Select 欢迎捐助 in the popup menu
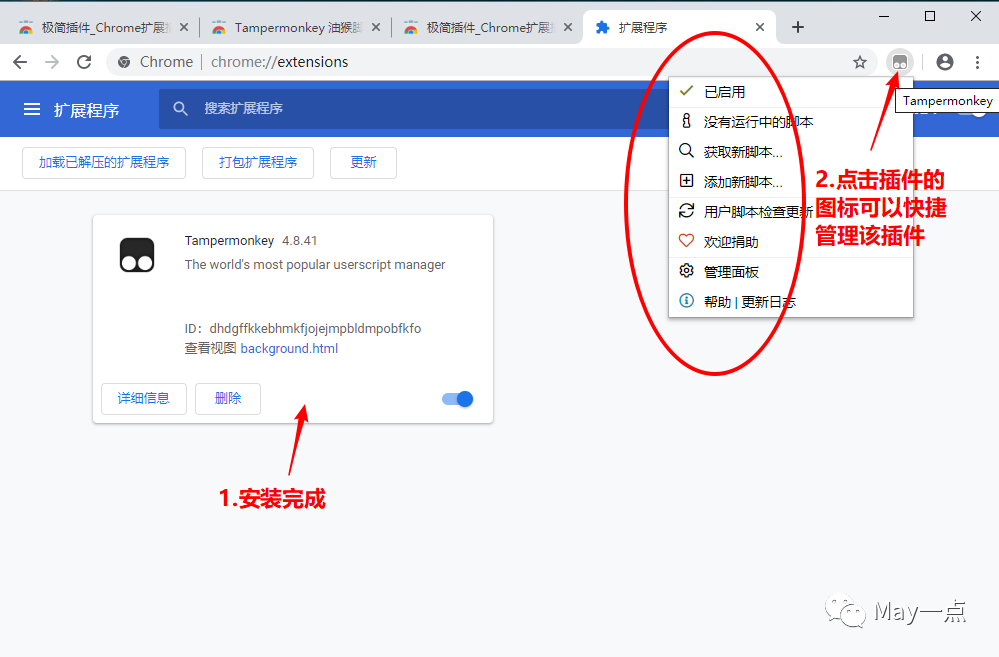Viewport: 999px width, 657px height. coord(791,242)
